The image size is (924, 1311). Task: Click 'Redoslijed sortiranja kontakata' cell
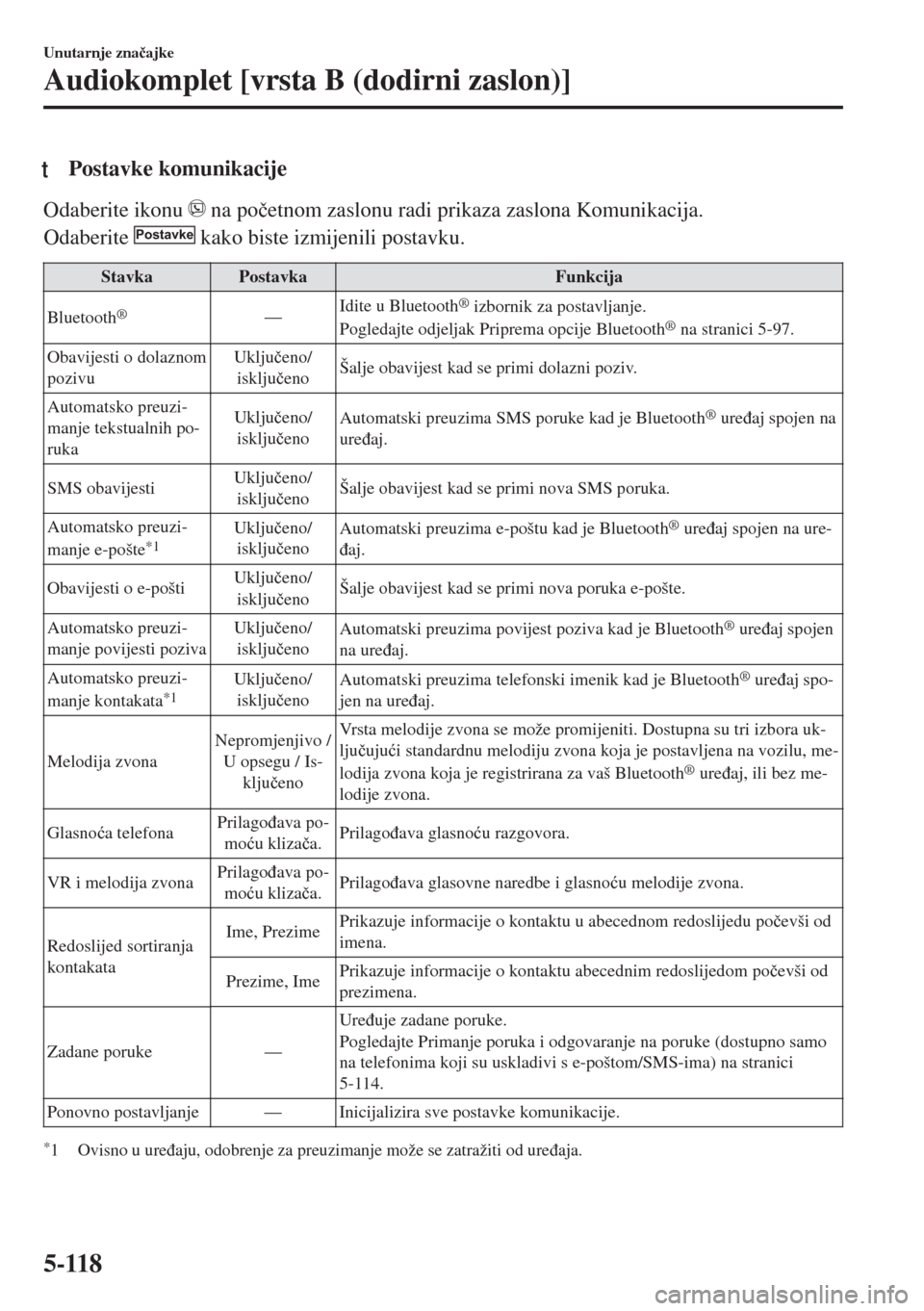127,957
